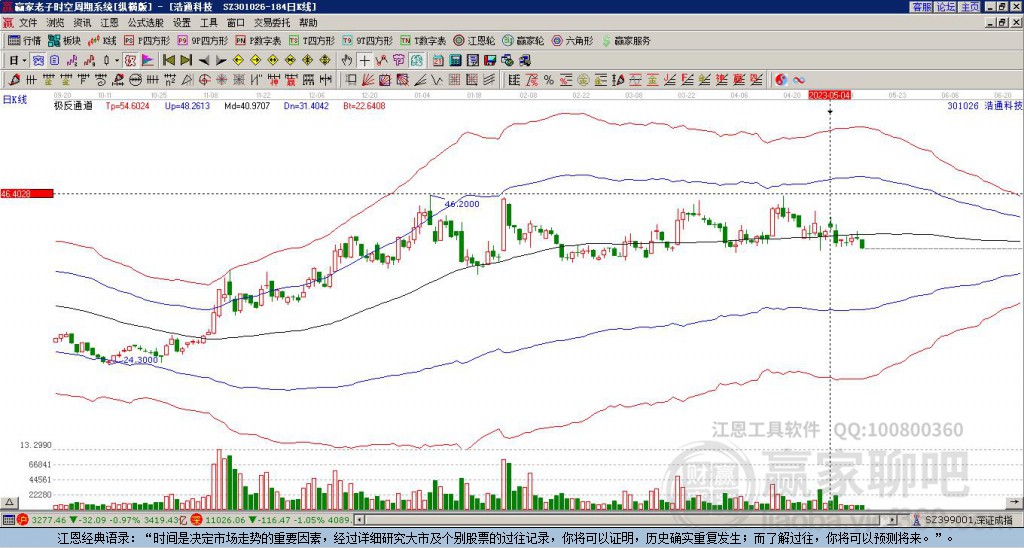The width and height of the screenshot is (1024, 548).
Task: Open the 文件 menu
Action: point(28,23)
